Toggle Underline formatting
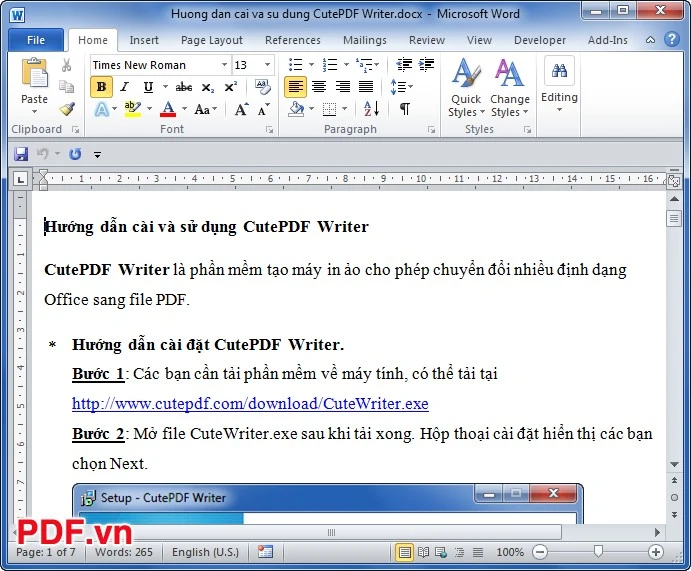 [x=148, y=87]
